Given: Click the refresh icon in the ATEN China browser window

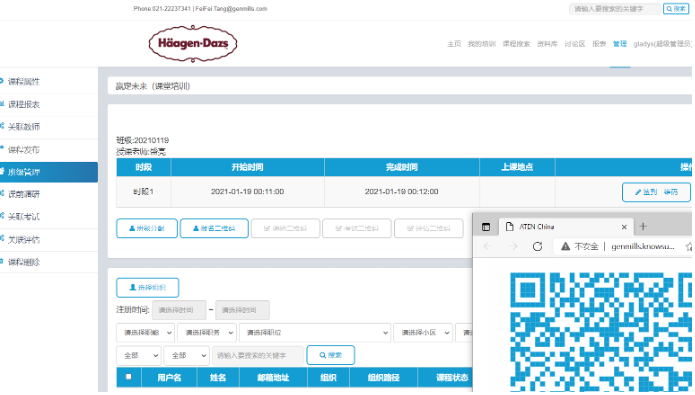Looking at the screenshot, I should pyautogui.click(x=537, y=246).
